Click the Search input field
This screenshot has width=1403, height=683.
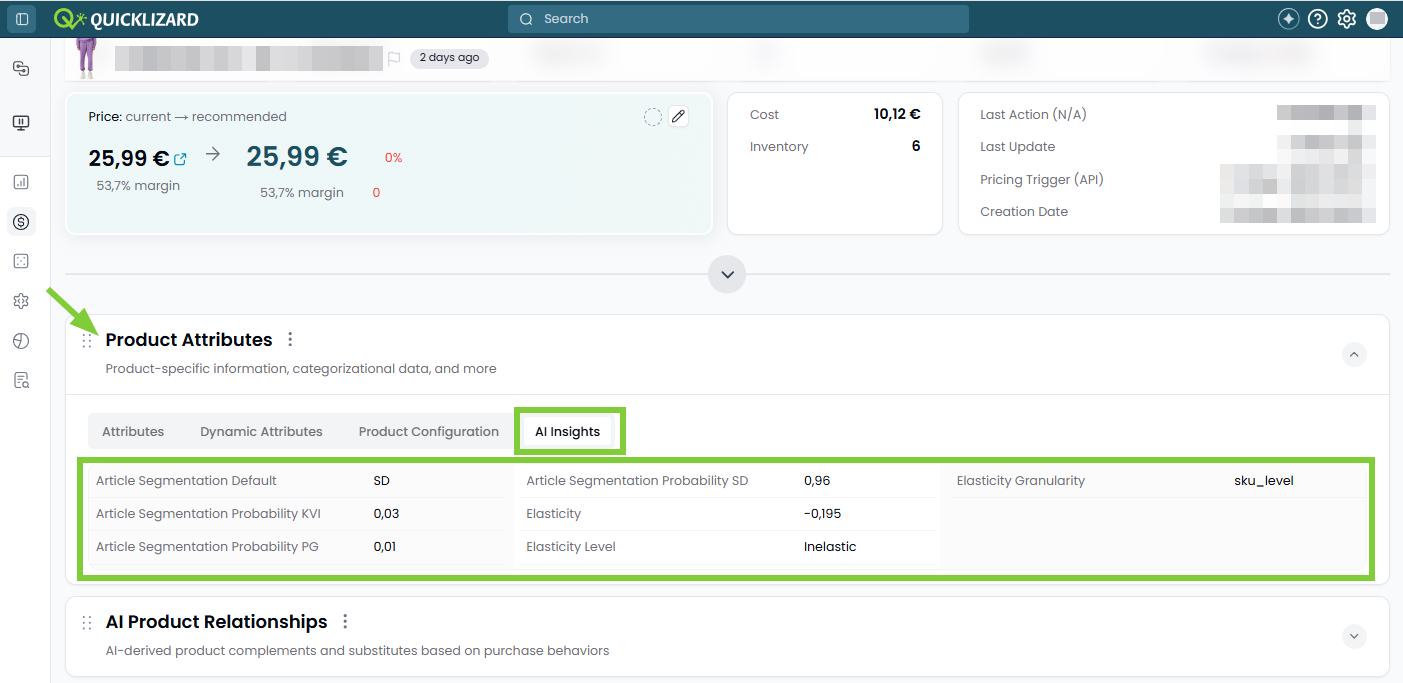pos(738,19)
